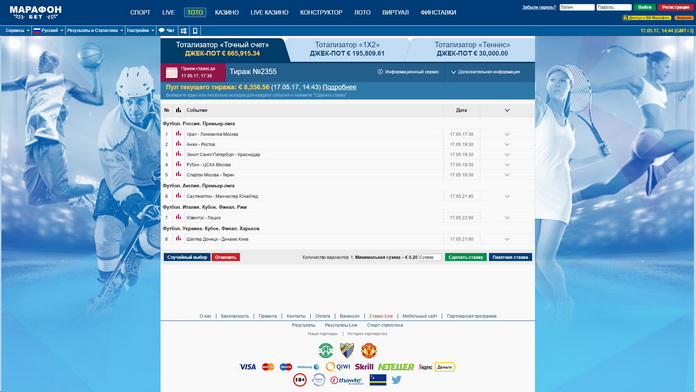Expand outcomes for Шахтер Донецк - Динамо Киев
Viewport: 696px width, 392px height.
coord(507,239)
